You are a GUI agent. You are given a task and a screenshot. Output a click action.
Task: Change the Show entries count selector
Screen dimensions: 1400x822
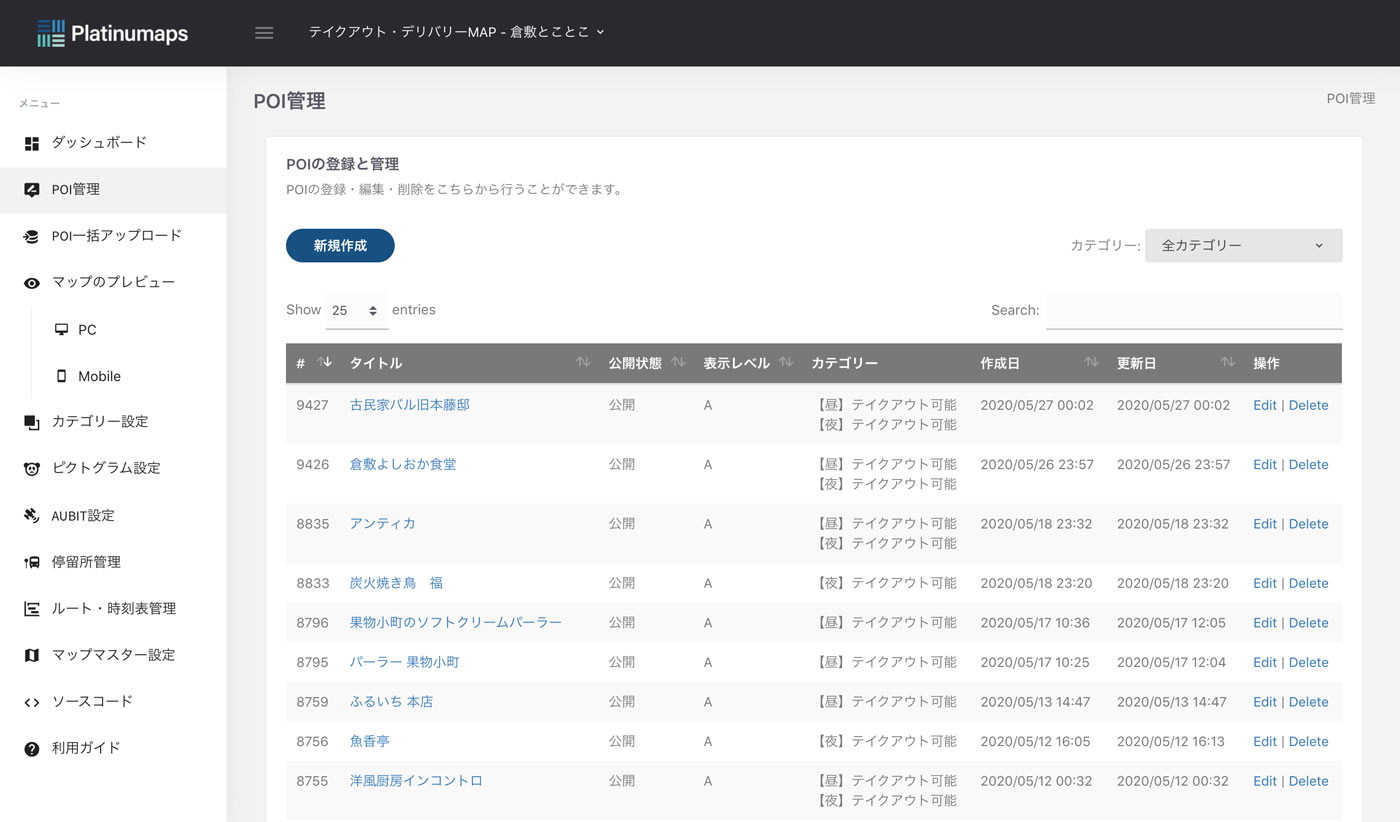[x=356, y=310]
